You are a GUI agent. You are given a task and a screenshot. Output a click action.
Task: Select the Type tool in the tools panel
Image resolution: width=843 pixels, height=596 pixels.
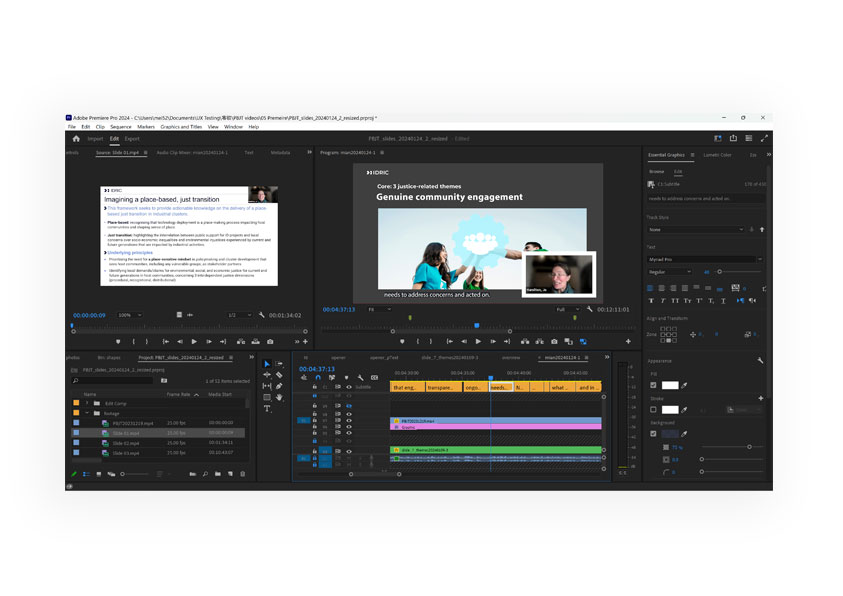[x=267, y=409]
